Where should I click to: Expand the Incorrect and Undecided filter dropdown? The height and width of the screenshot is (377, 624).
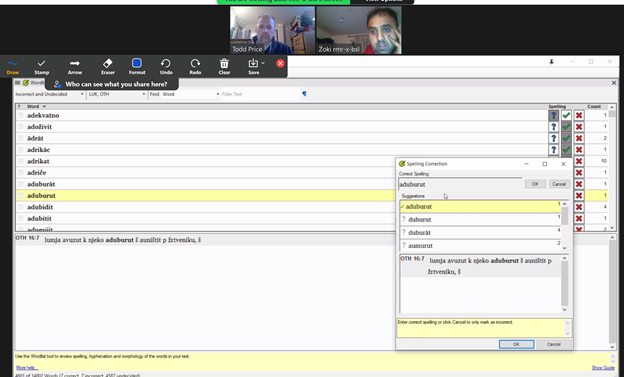pos(82,94)
